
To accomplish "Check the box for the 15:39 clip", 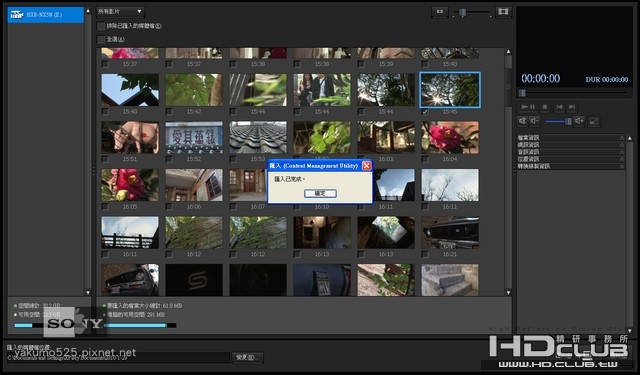I will [361, 64].
